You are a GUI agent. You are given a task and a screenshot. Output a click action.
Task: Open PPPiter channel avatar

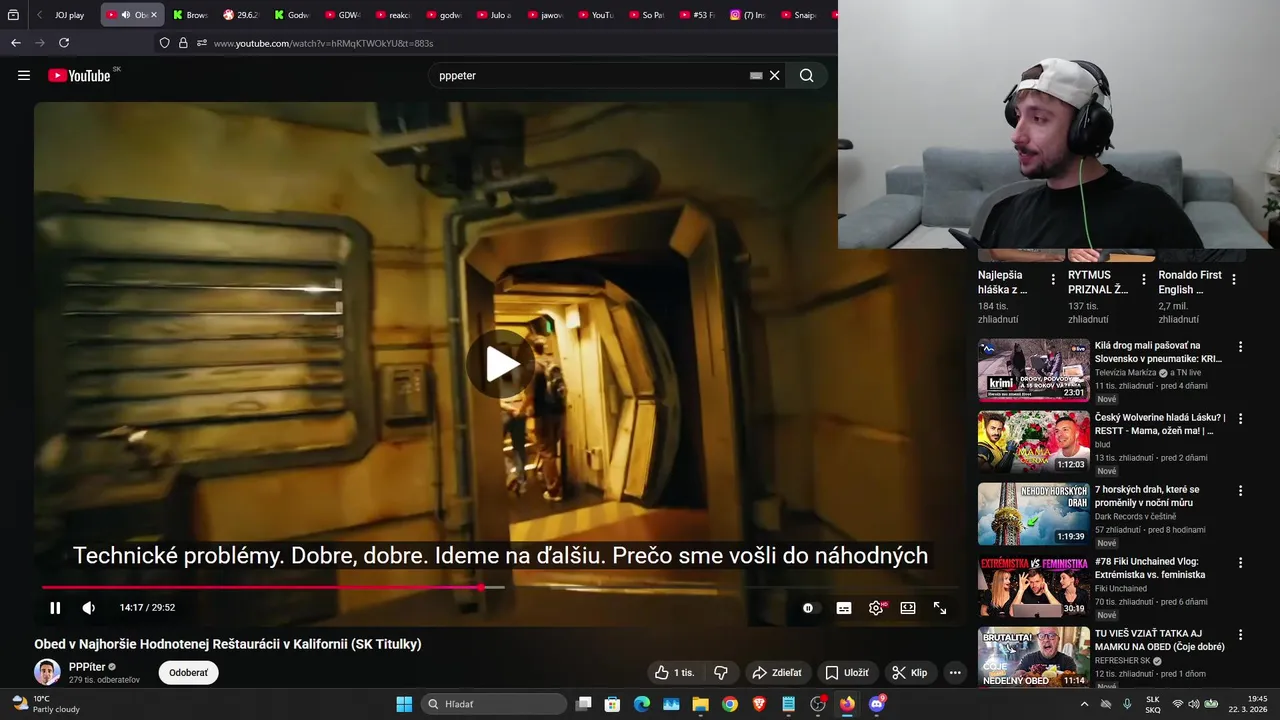tap(47, 672)
